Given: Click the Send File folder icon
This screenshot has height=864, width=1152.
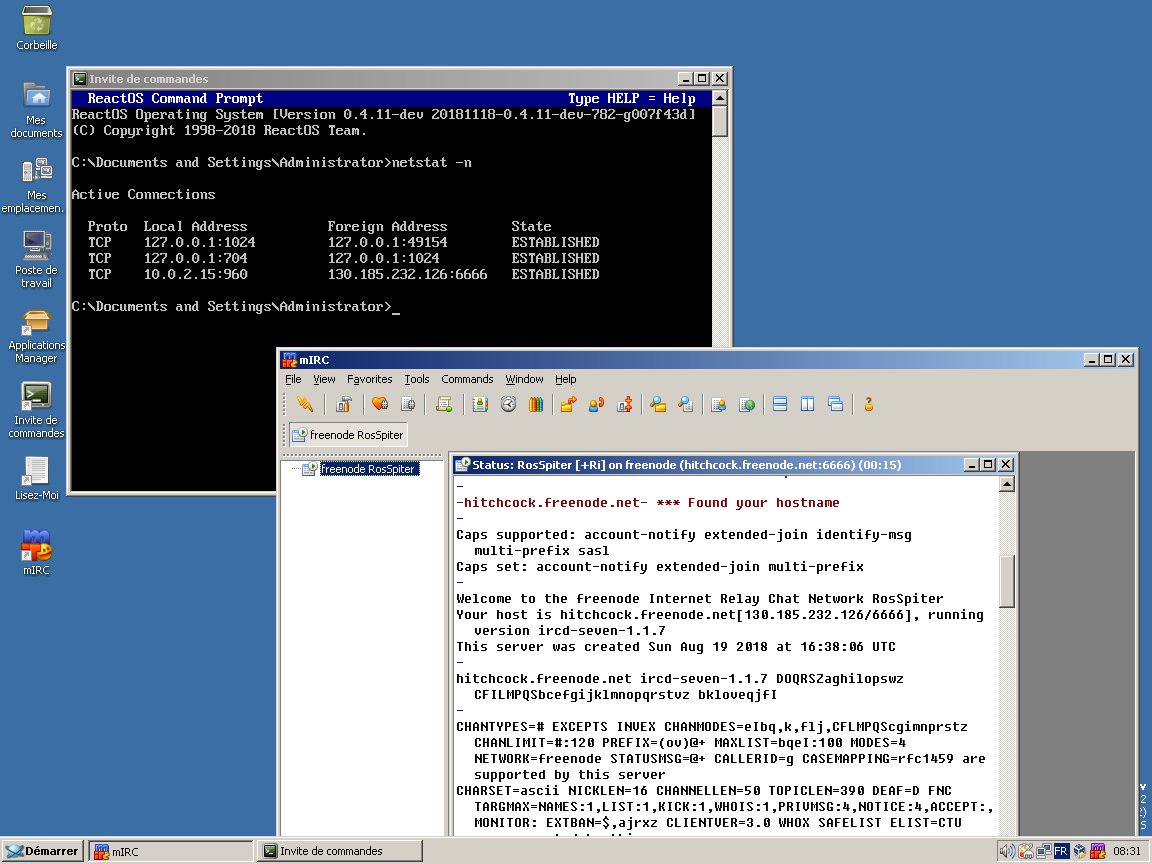Looking at the screenshot, I should pyautogui.click(x=569, y=404).
